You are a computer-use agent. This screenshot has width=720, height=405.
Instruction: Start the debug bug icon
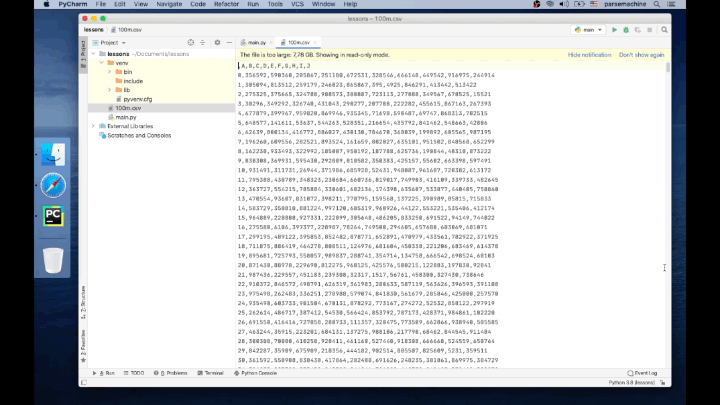(x=626, y=30)
